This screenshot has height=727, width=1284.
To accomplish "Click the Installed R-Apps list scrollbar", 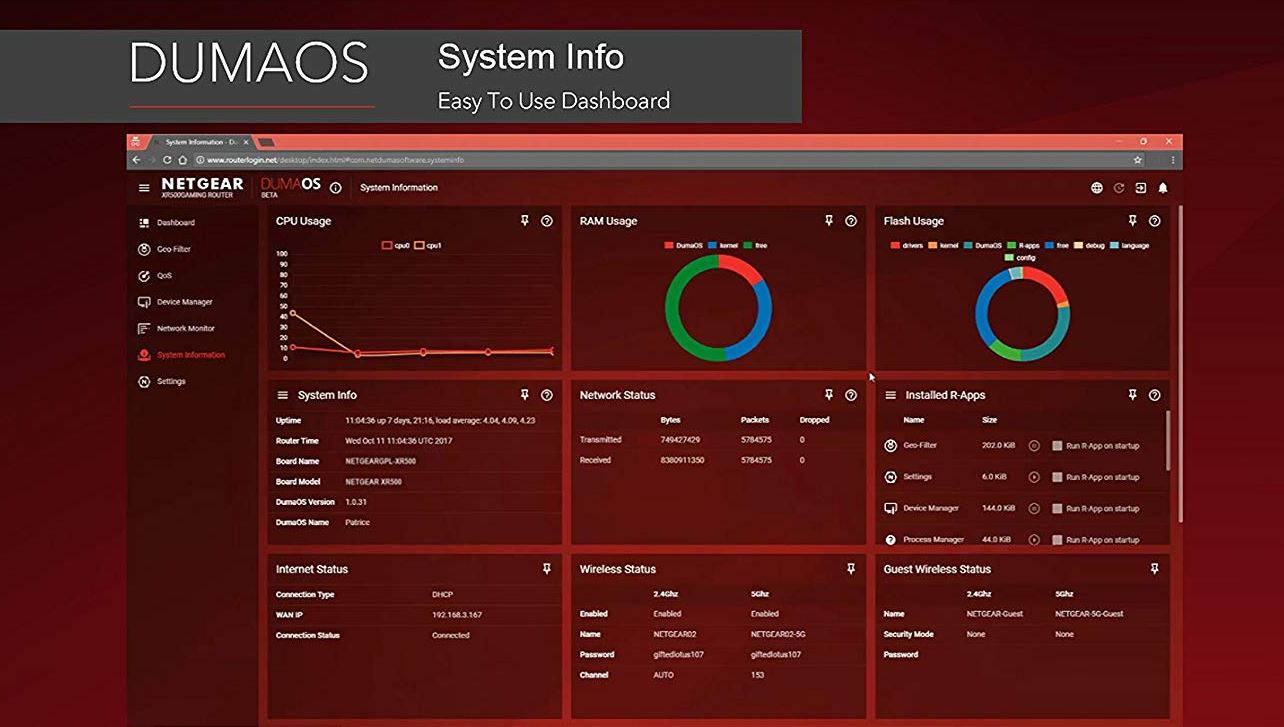I will pyautogui.click(x=1168, y=441).
